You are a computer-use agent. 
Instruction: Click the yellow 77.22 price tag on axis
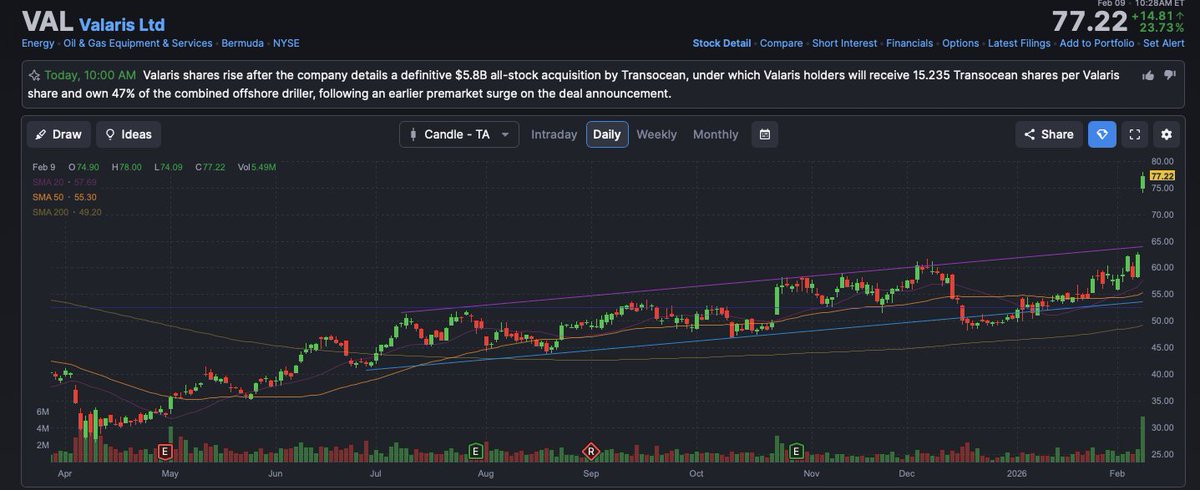(x=1161, y=175)
